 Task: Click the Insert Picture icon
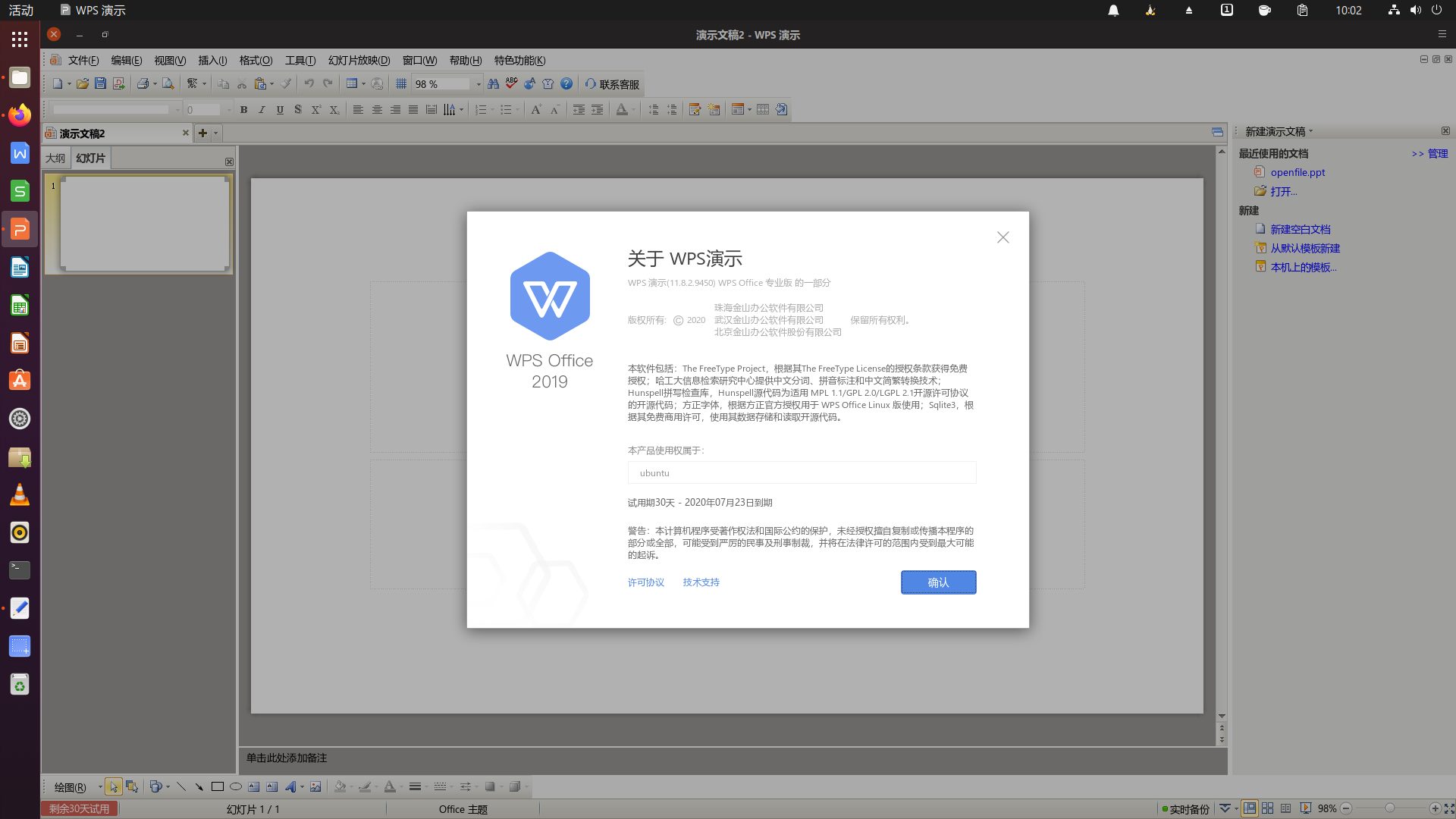click(315, 787)
